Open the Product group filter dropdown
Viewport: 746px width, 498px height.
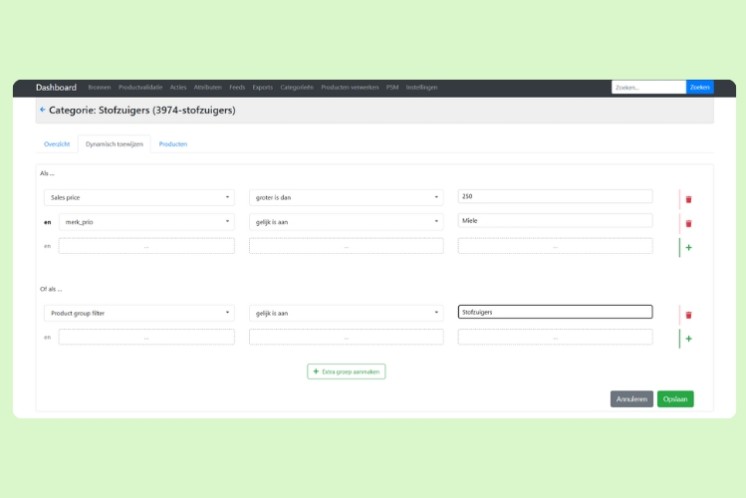click(139, 313)
